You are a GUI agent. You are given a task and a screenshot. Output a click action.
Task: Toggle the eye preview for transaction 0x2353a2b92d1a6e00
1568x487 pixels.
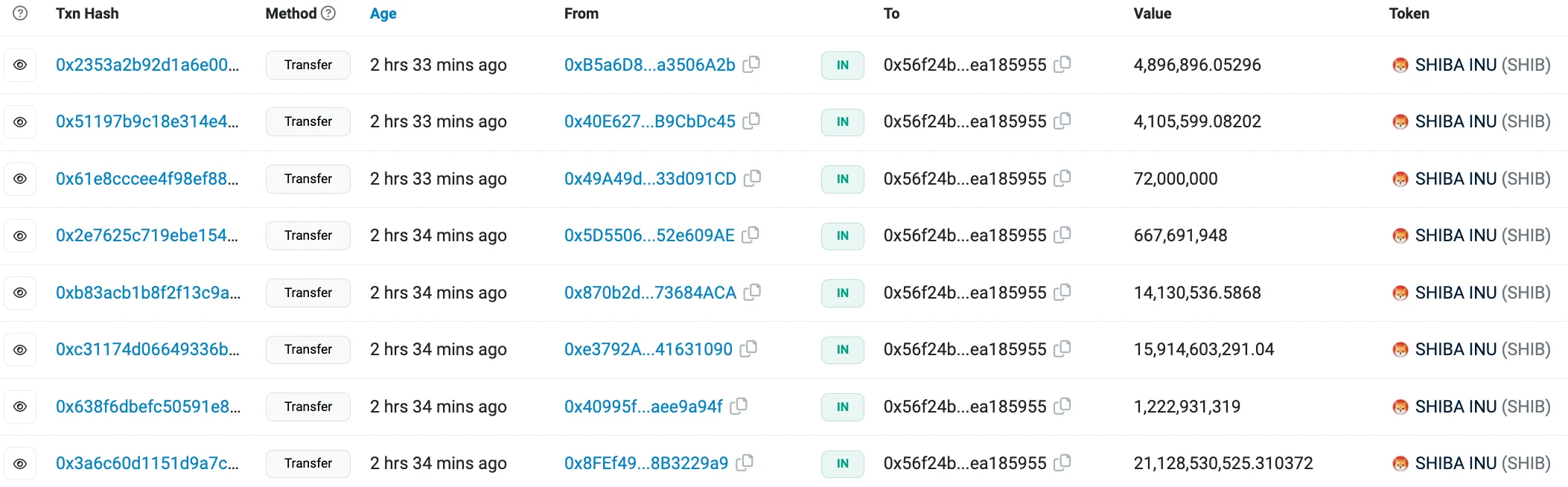pos(21,66)
